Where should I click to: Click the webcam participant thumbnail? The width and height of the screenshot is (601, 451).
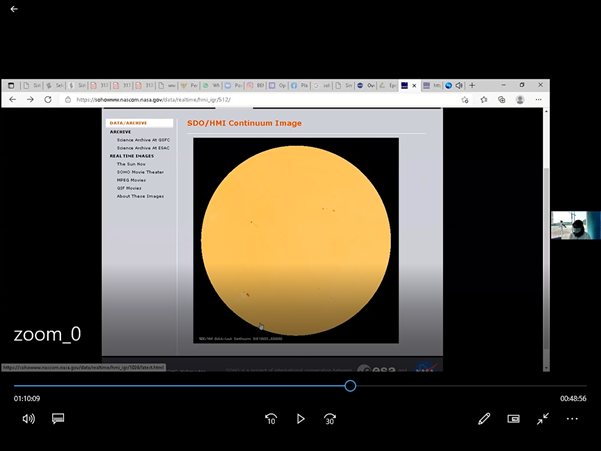click(575, 225)
